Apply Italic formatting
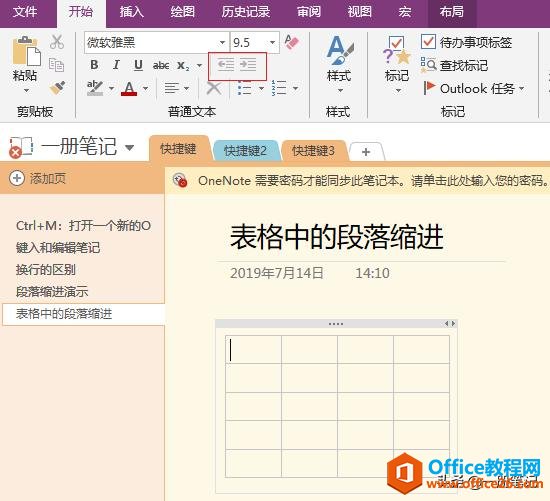 (116, 65)
